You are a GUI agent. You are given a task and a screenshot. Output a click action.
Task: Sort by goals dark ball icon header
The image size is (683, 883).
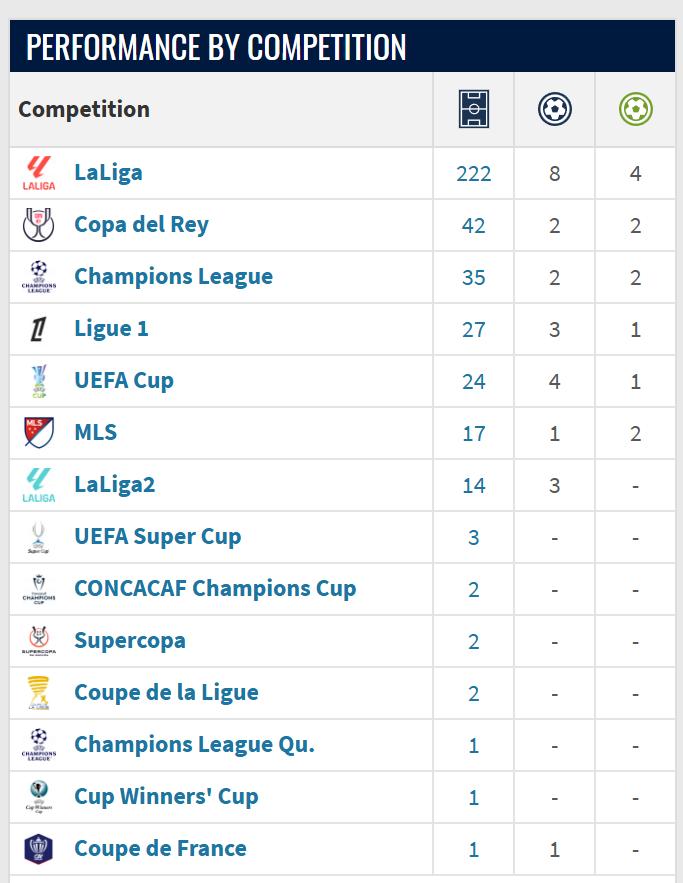[554, 109]
